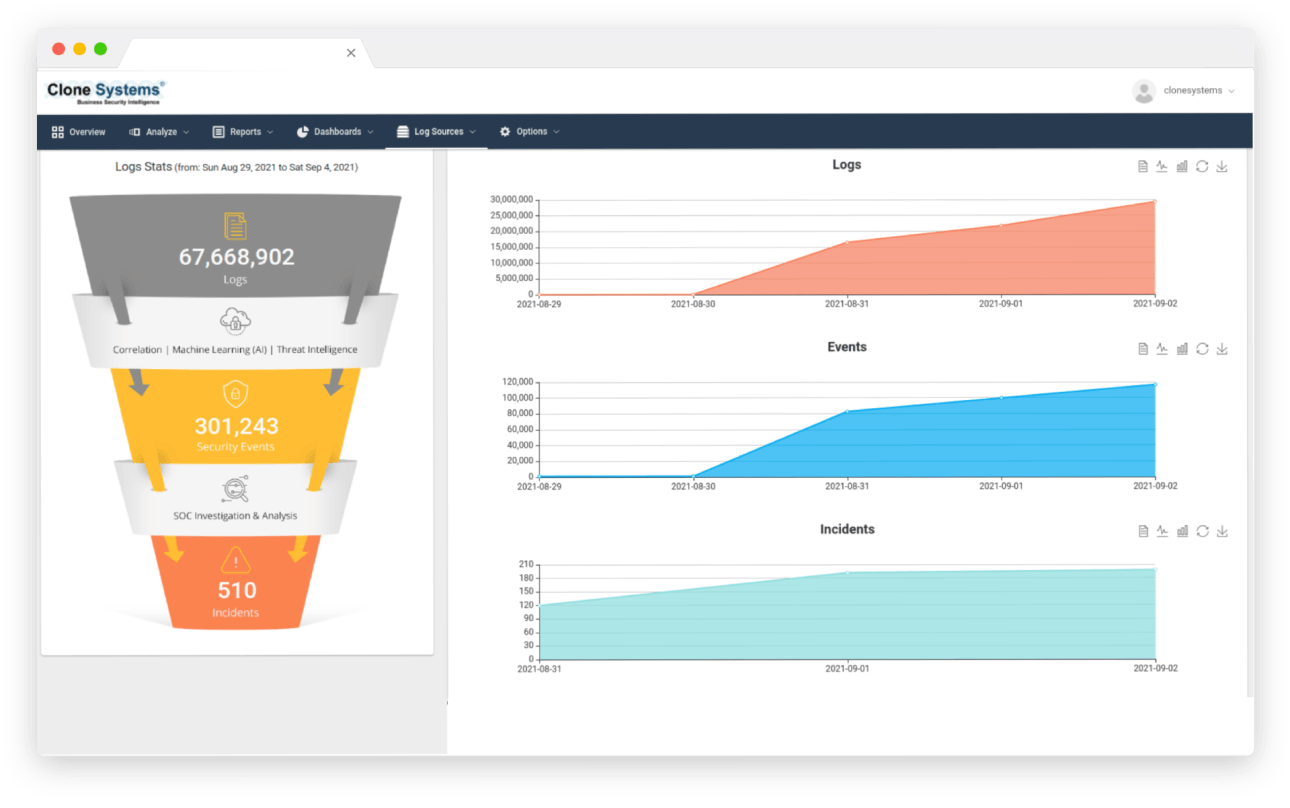Click Incidents chart data point at 2021-09-01
This screenshot has height=808, width=1290.
(x=847, y=573)
